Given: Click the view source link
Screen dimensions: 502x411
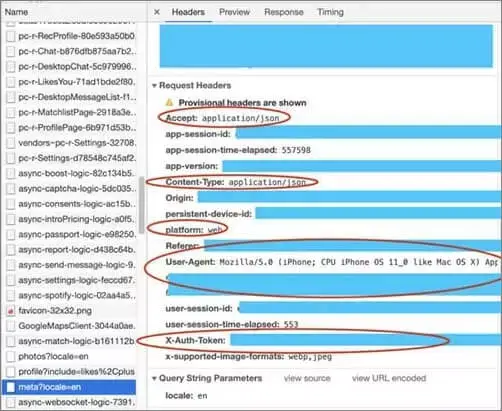Looking at the screenshot, I should pyautogui.click(x=307, y=378).
